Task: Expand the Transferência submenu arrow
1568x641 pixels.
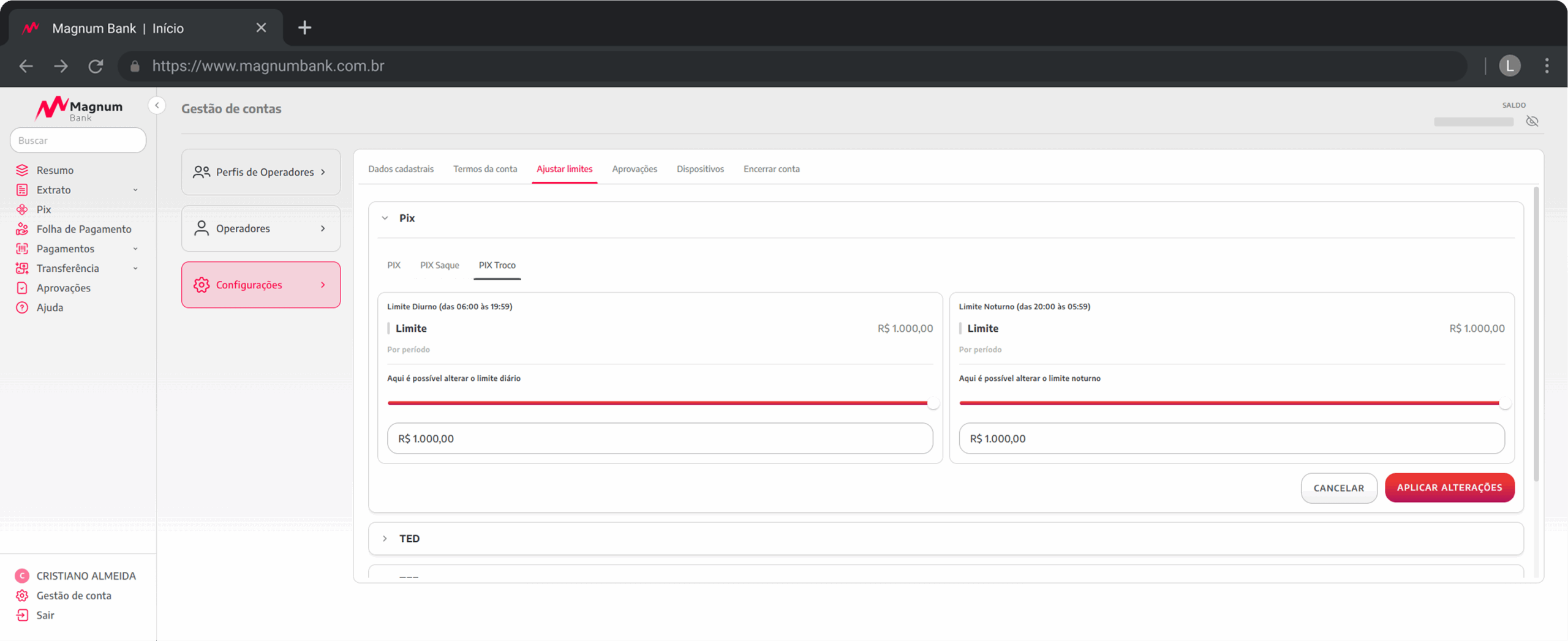Action: [x=135, y=268]
